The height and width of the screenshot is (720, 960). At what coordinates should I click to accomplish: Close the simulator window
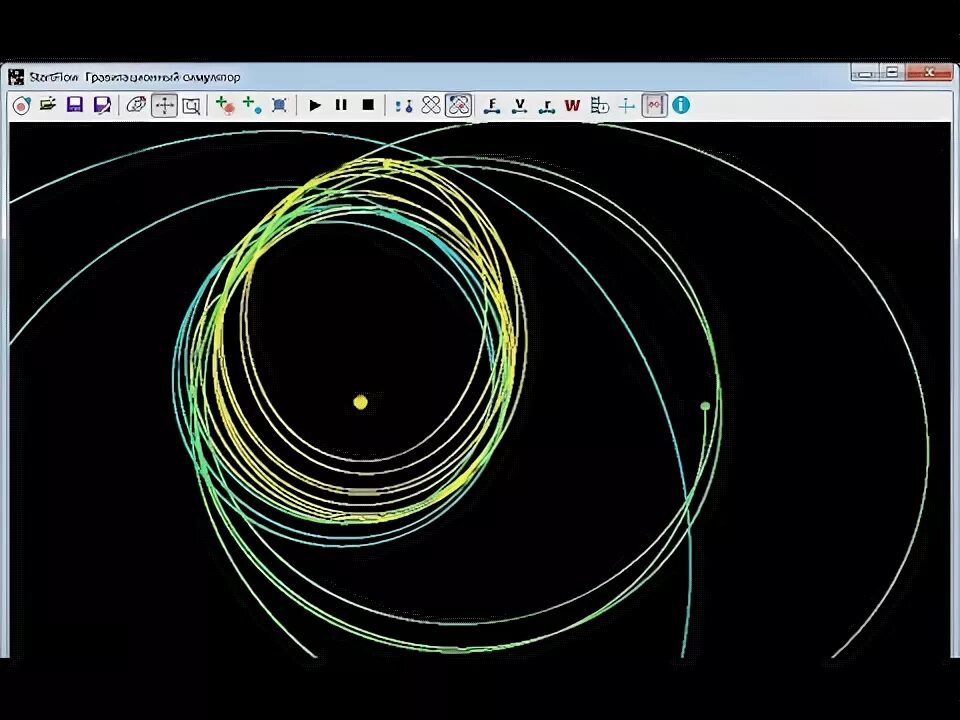tap(929, 73)
